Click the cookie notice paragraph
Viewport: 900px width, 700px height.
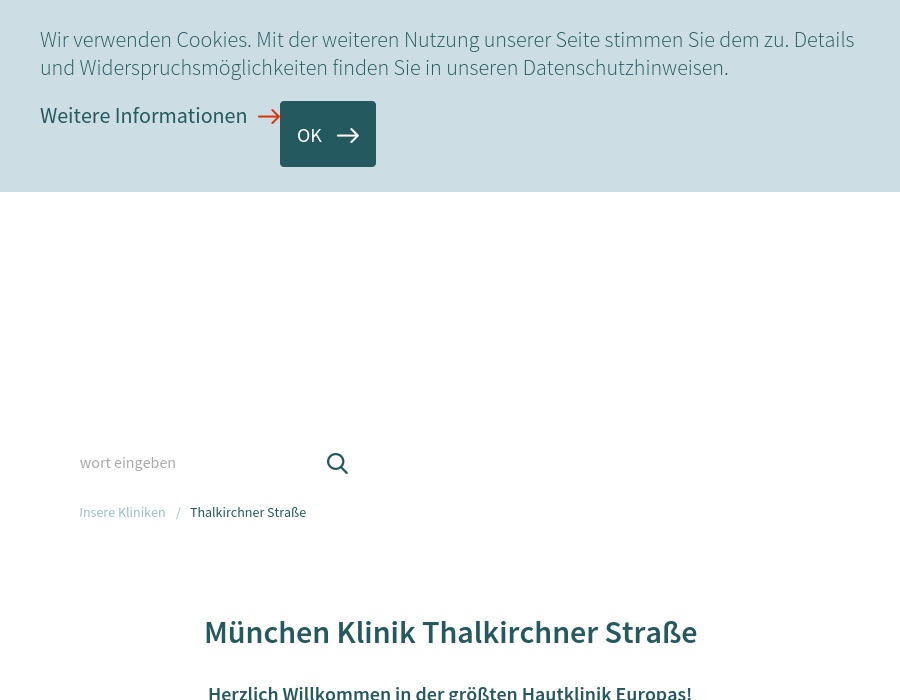(x=447, y=53)
